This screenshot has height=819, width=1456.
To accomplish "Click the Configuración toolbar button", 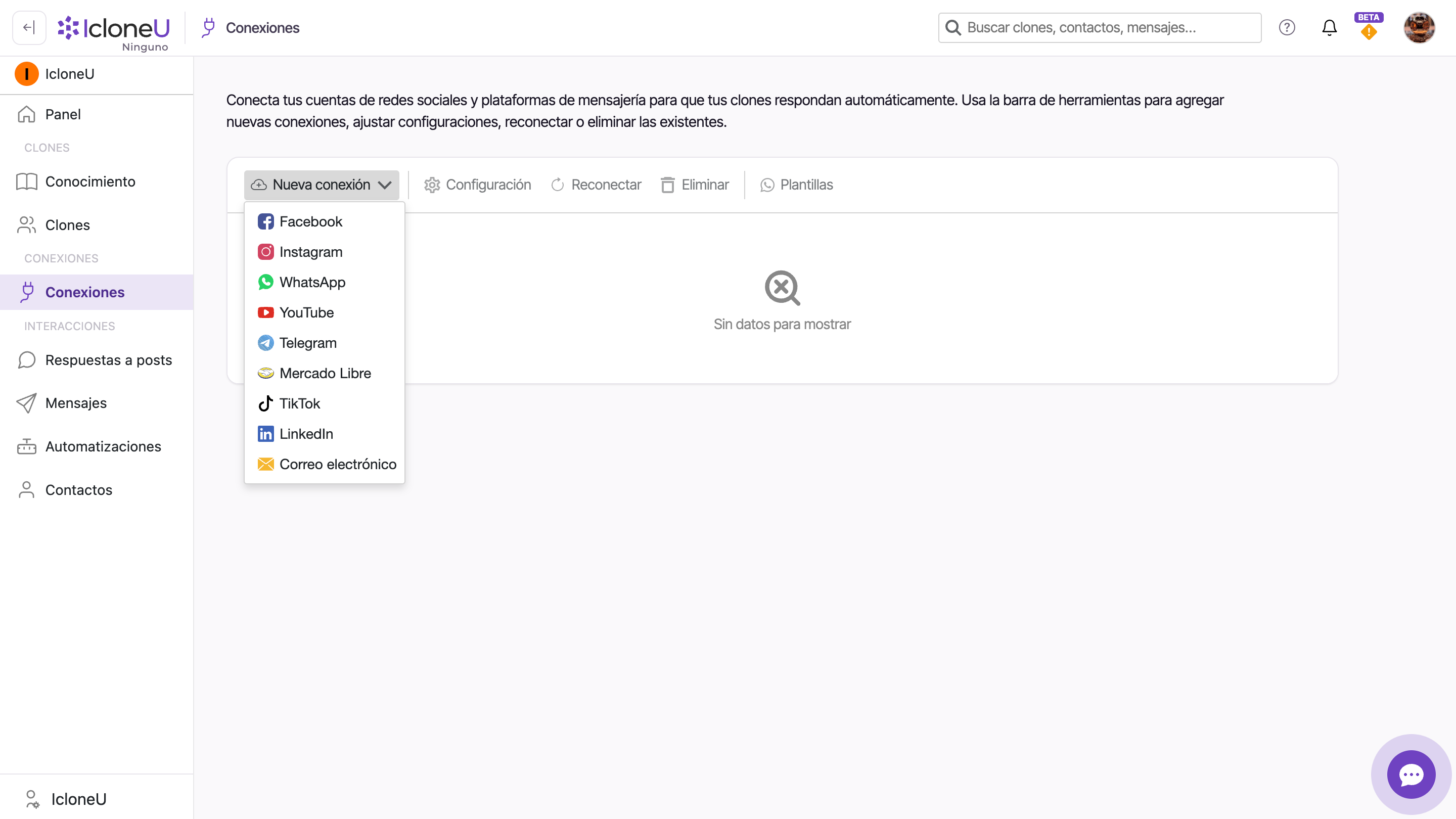I will click(478, 185).
